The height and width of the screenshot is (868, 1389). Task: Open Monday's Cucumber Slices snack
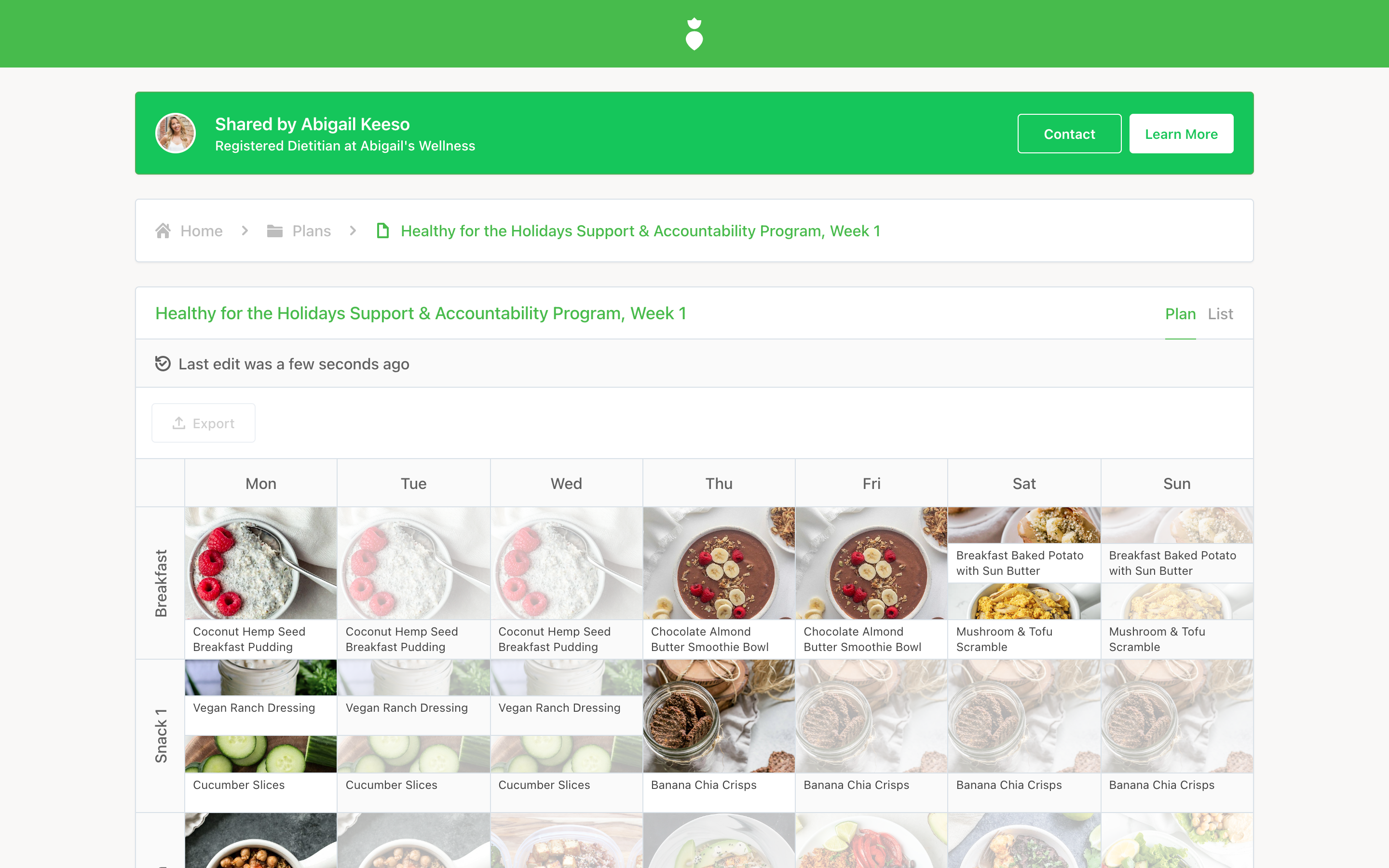260,773
